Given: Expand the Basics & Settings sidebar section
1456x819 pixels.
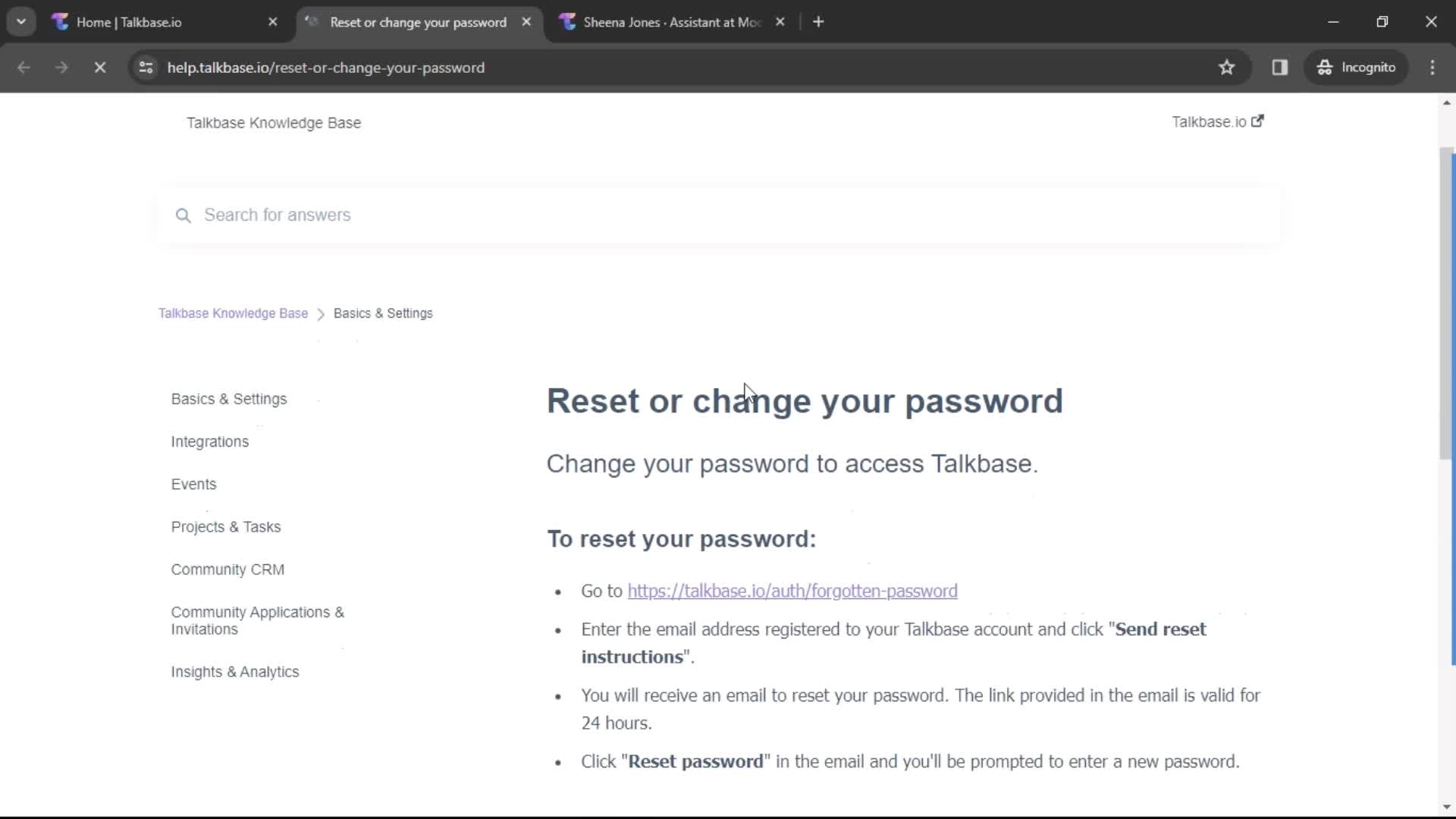Looking at the screenshot, I should coord(228,398).
